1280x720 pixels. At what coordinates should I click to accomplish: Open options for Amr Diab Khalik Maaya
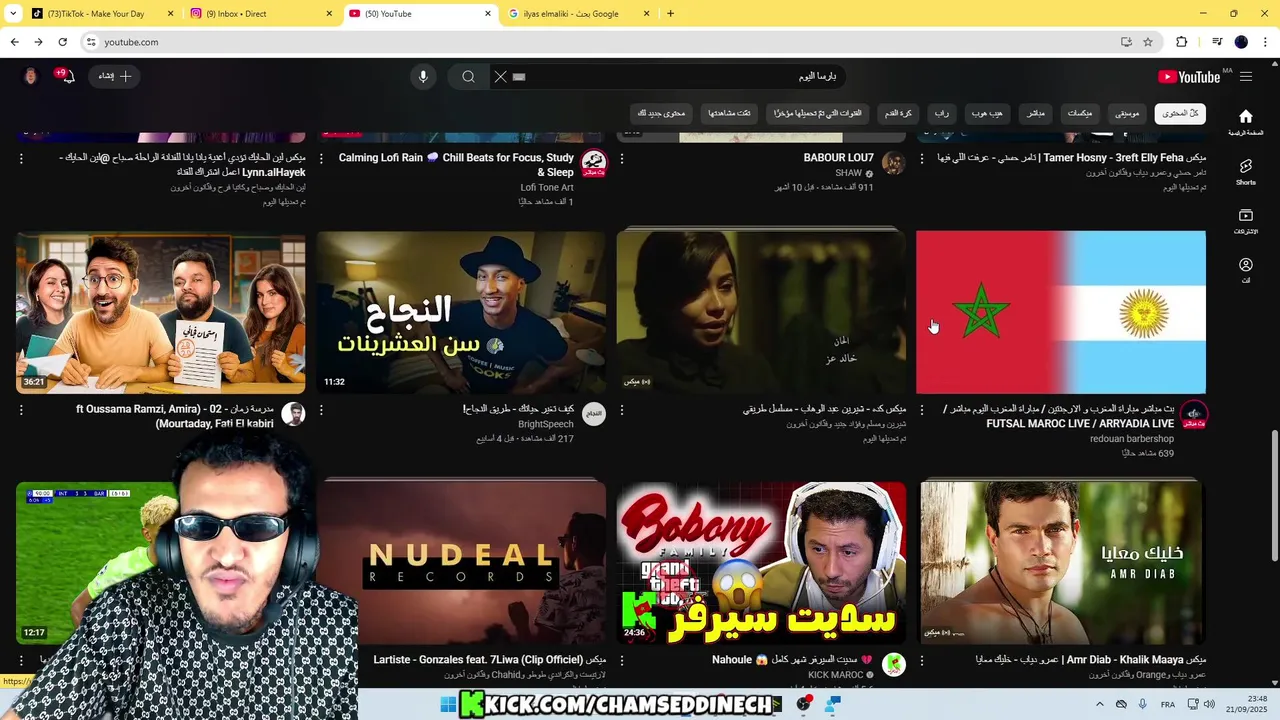[x=921, y=661]
